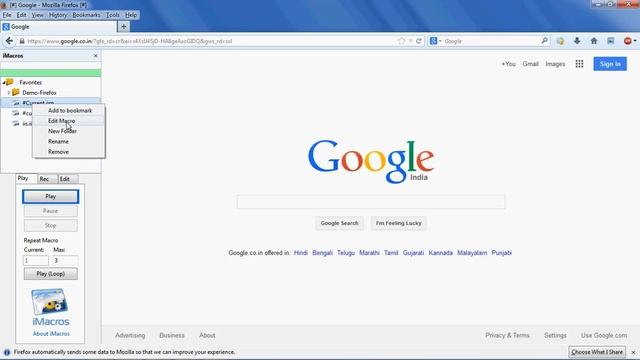Open the Help menu
Screen dimensions: 640x360
[x=131, y=15]
